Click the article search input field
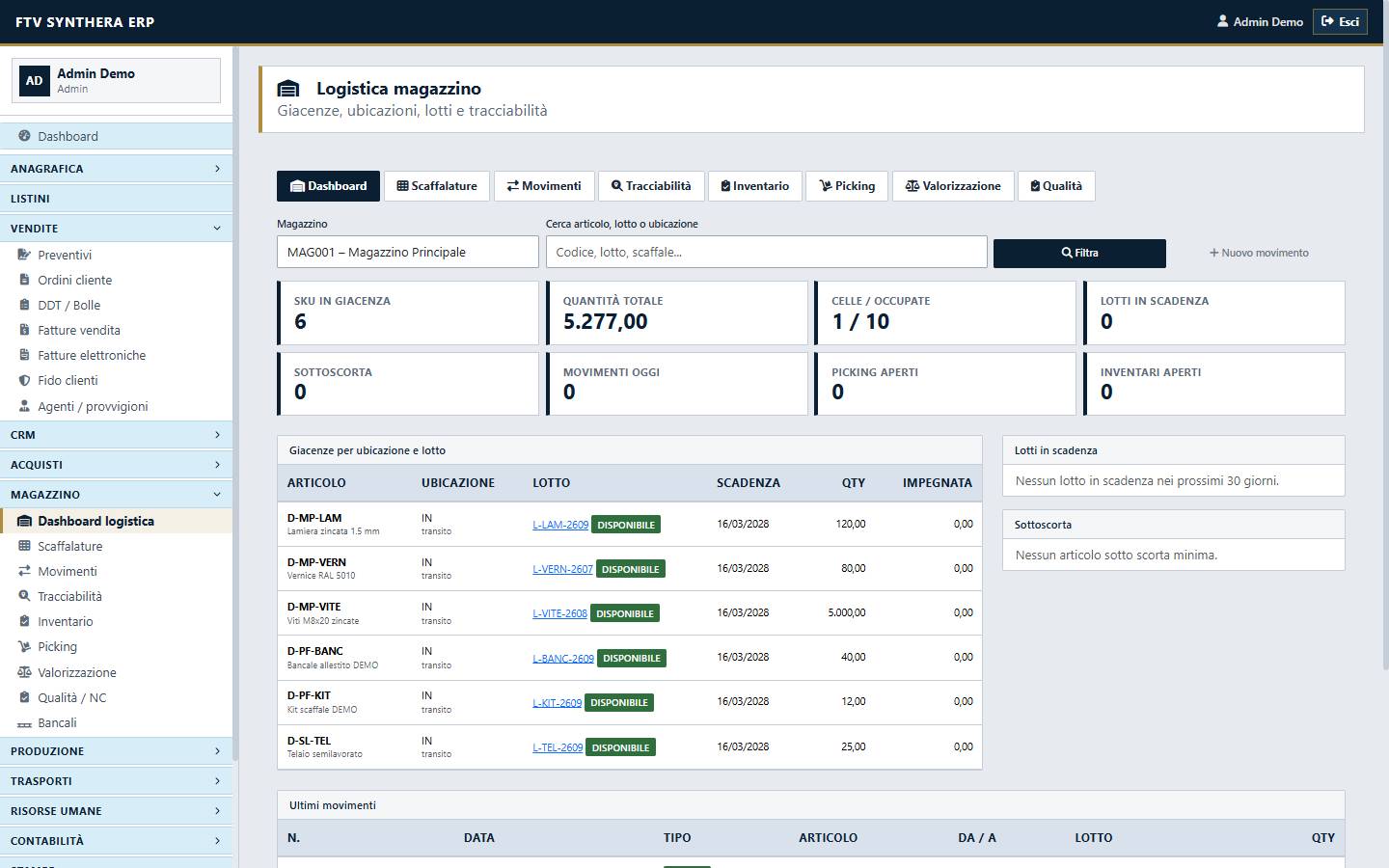This screenshot has height=868, width=1389. pyautogui.click(x=766, y=252)
